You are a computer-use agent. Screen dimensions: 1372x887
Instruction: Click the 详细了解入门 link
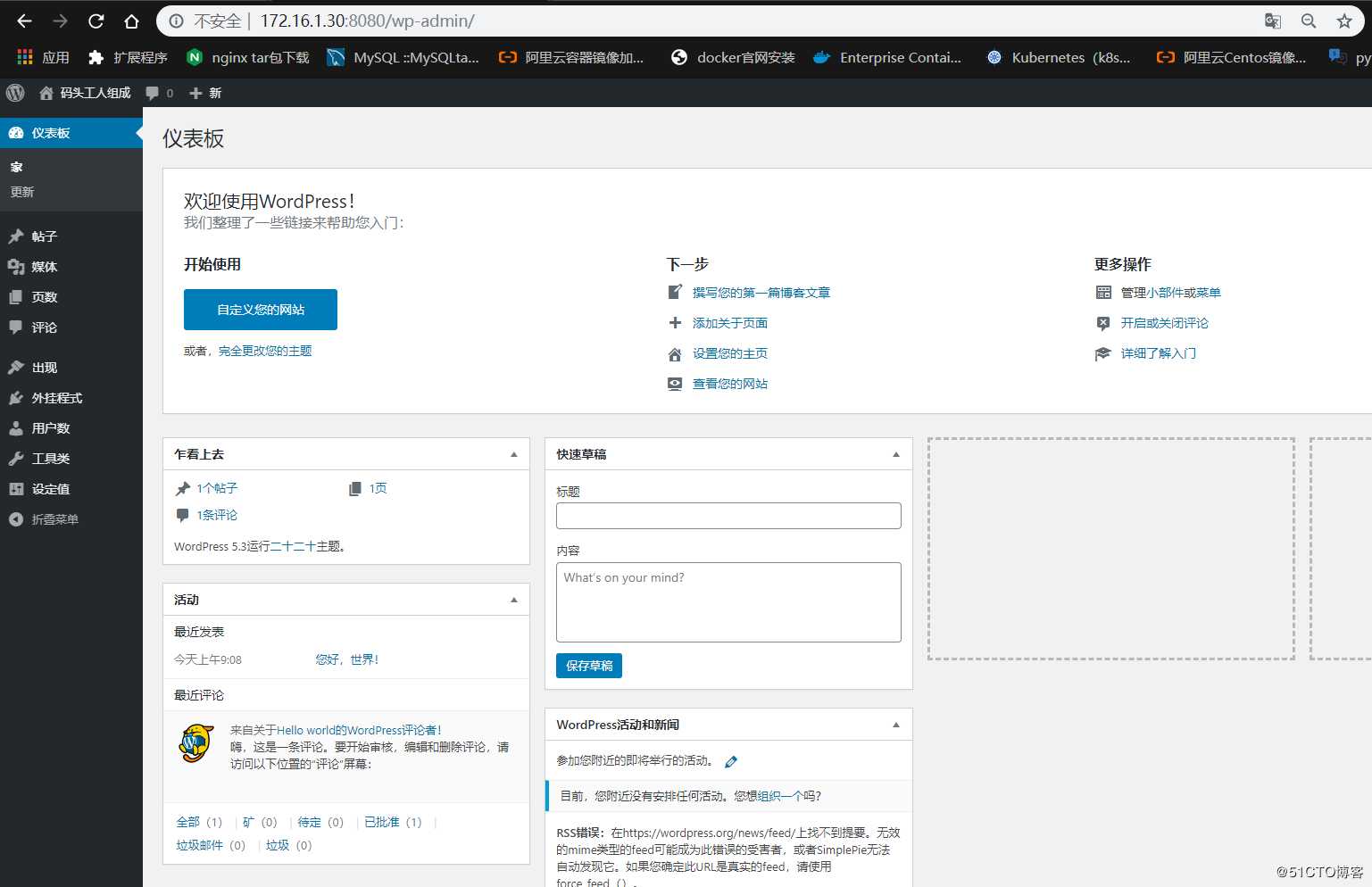pos(1159,353)
